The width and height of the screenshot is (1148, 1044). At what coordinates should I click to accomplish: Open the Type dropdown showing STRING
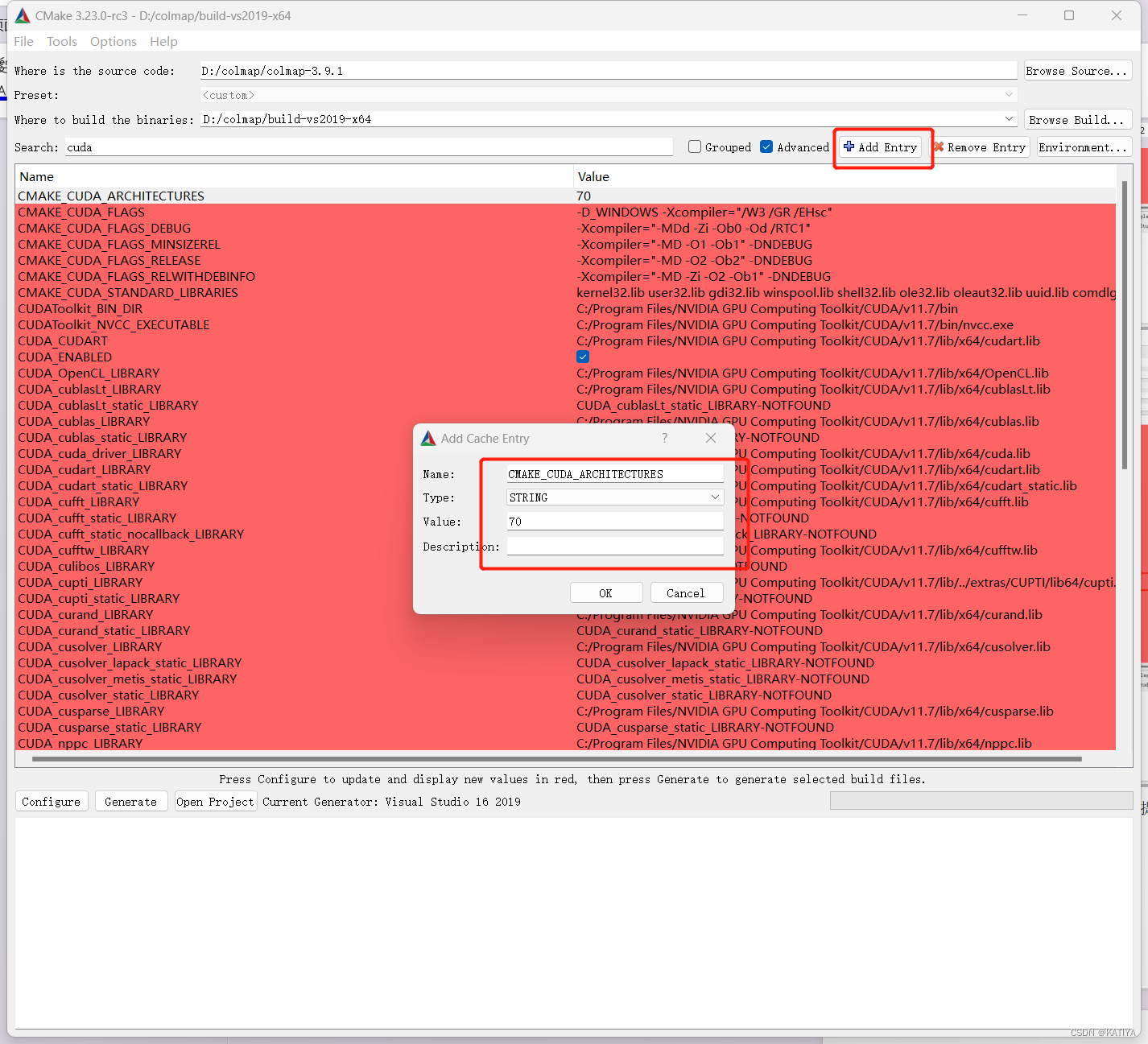point(714,497)
